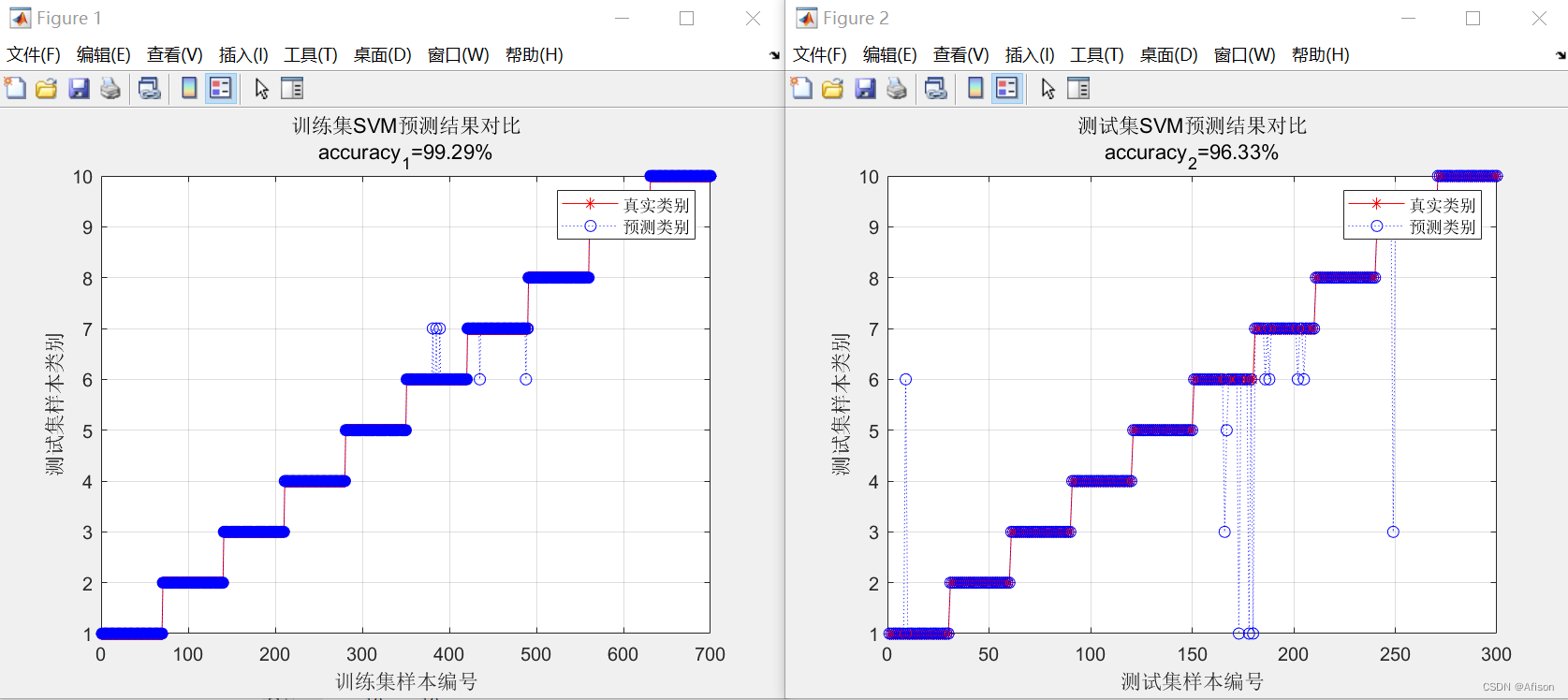
Task: Click MATLAB logo in Figure 2 title bar
Action: click(807, 18)
